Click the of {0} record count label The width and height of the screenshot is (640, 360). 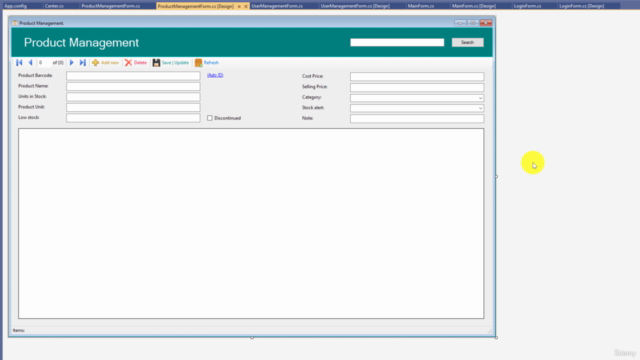tap(58, 62)
